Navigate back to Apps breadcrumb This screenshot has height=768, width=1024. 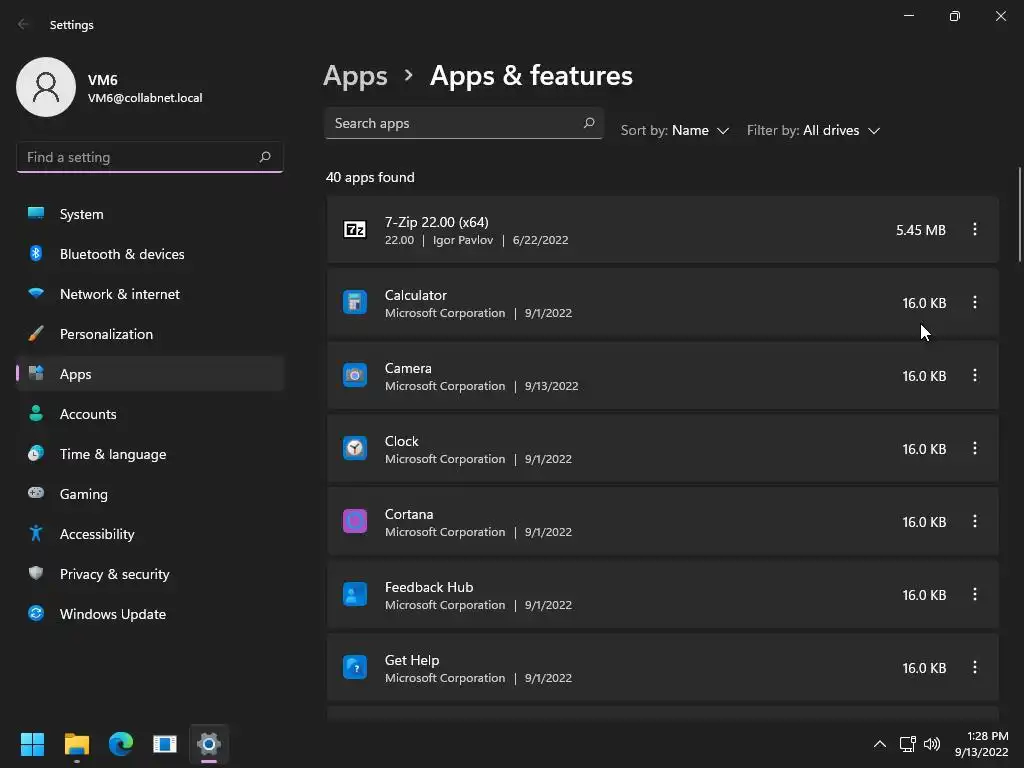[x=355, y=76]
